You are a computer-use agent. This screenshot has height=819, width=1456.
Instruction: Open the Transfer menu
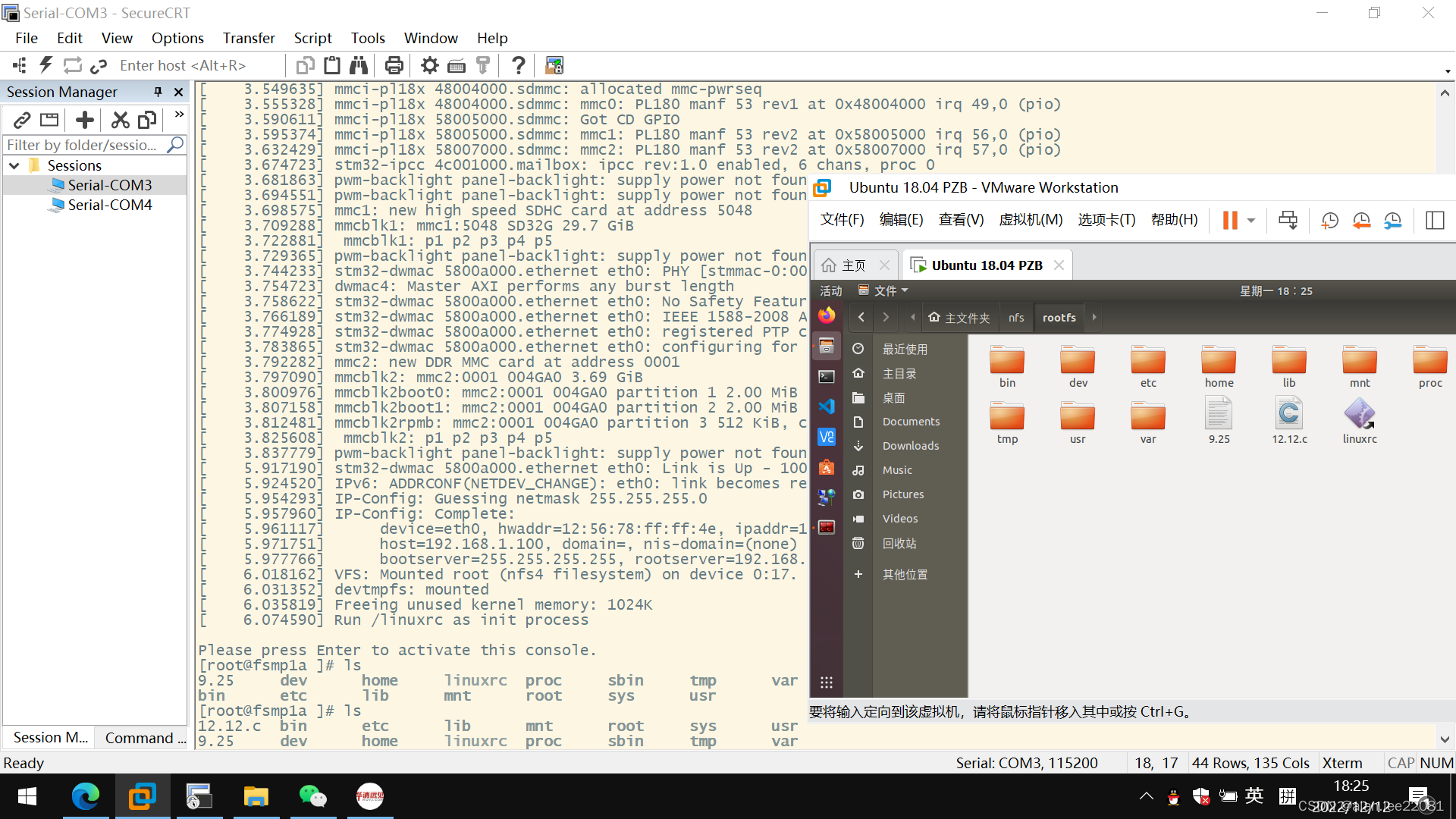(x=248, y=38)
